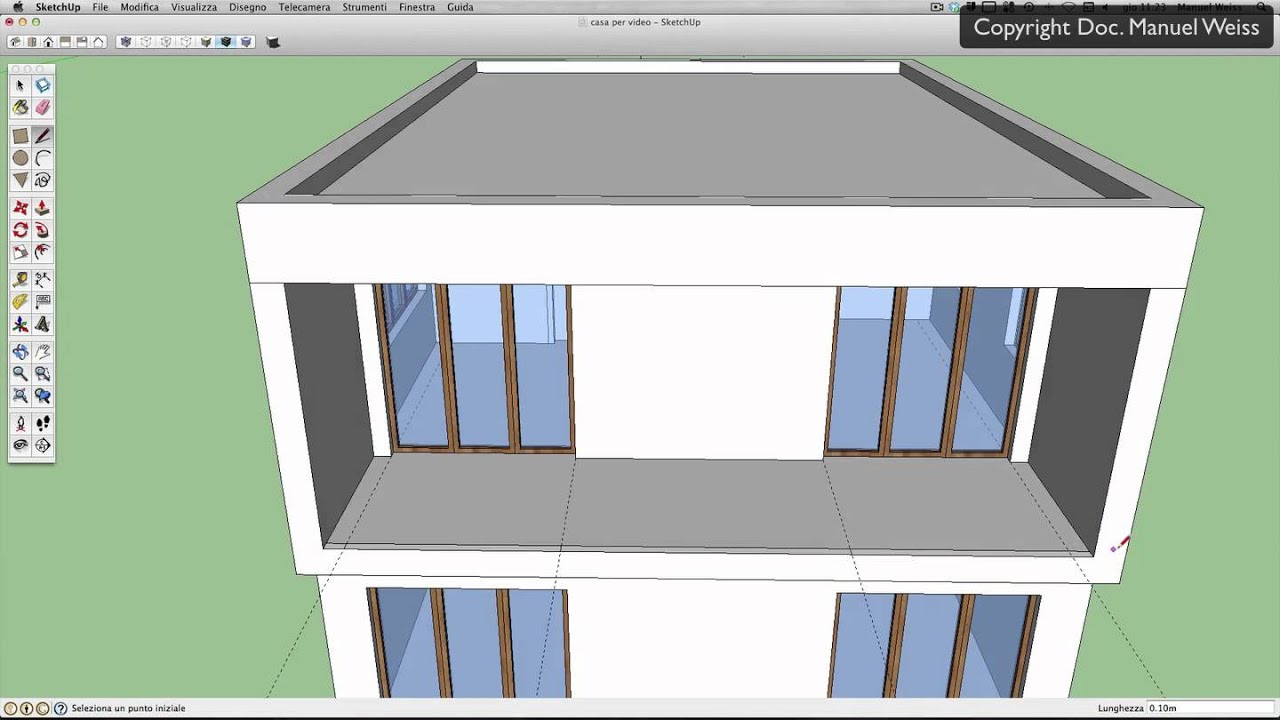The width and height of the screenshot is (1280, 720).
Task: Enable Monochrome face style
Action: (x=246, y=42)
